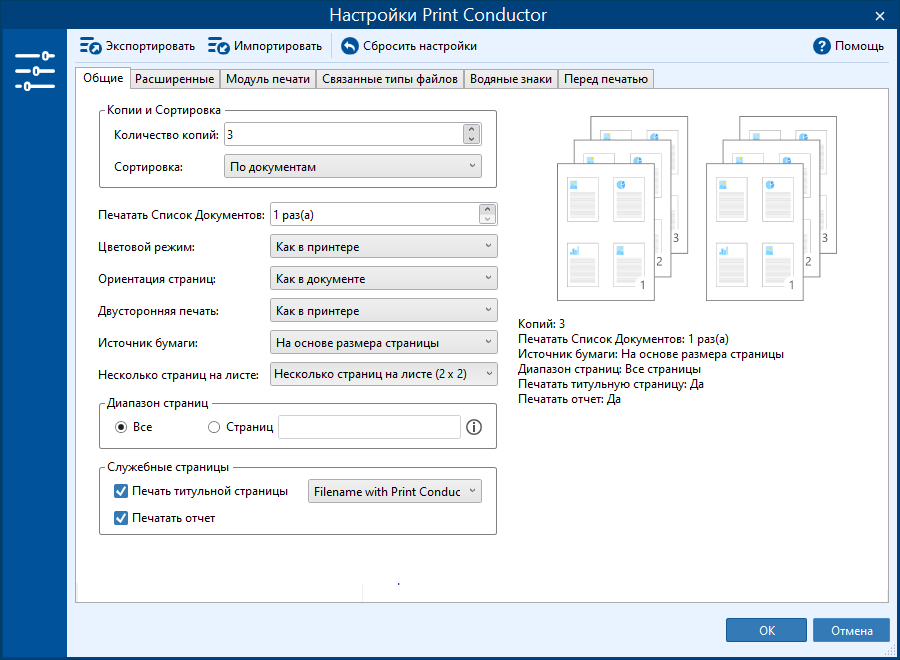Click the Export settings icon

click(x=90, y=46)
